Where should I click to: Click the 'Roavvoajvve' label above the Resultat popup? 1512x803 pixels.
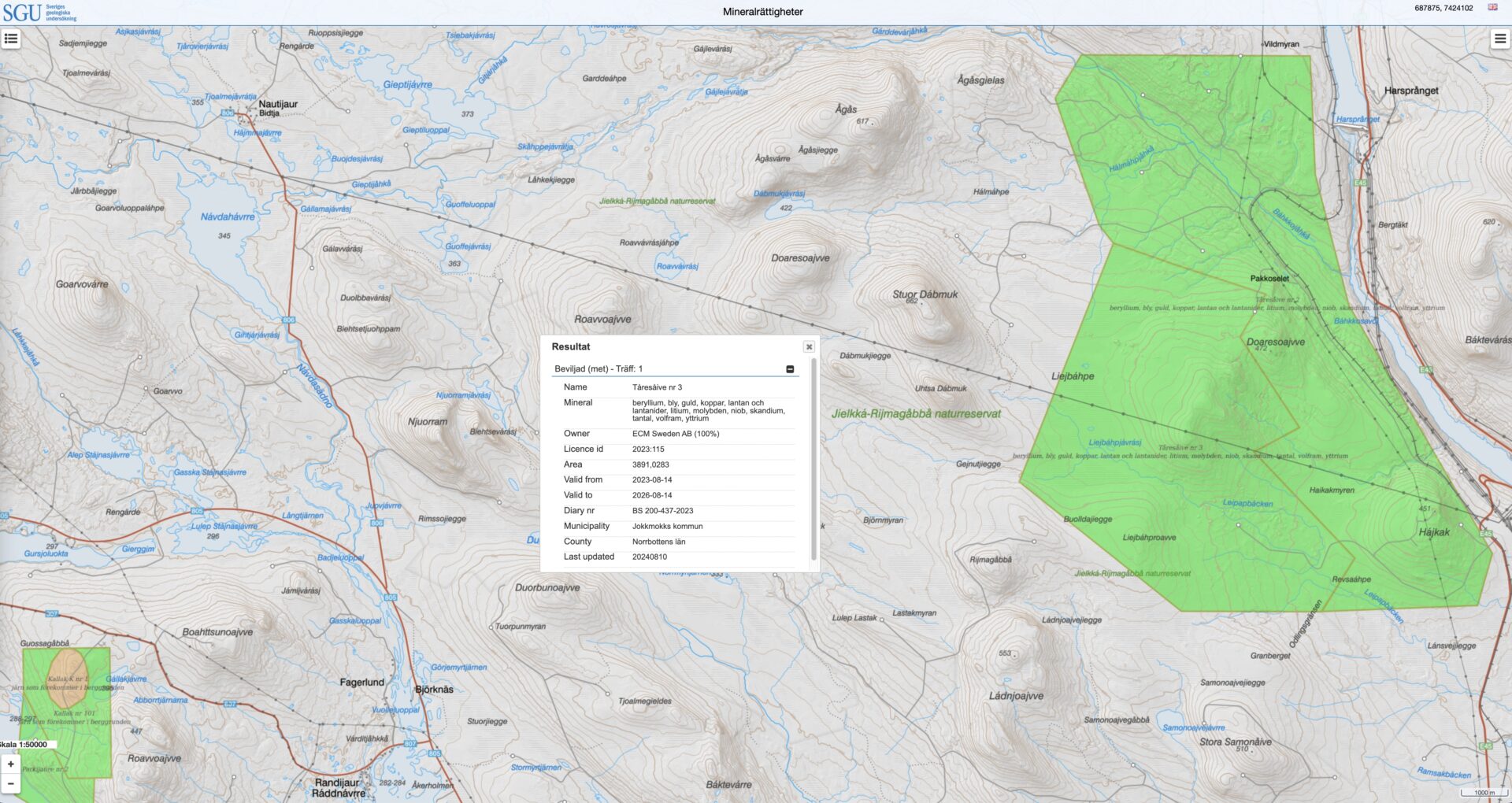click(x=602, y=319)
